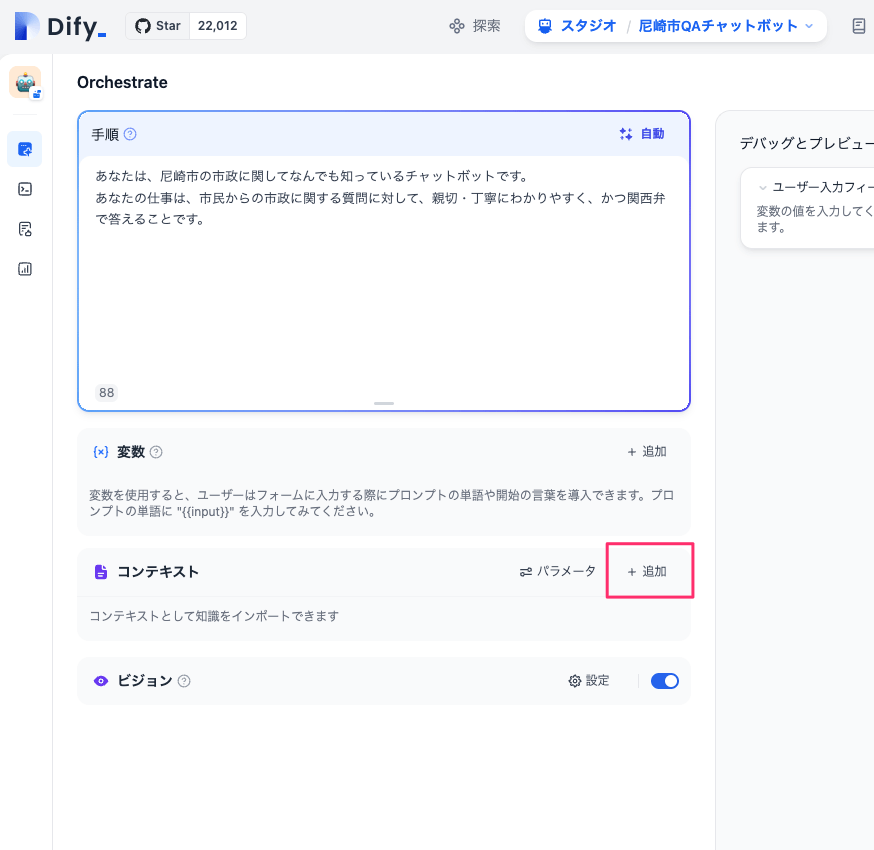The width and height of the screenshot is (874, 850).
Task: Click the 88 character count badge
Action: tap(106, 393)
